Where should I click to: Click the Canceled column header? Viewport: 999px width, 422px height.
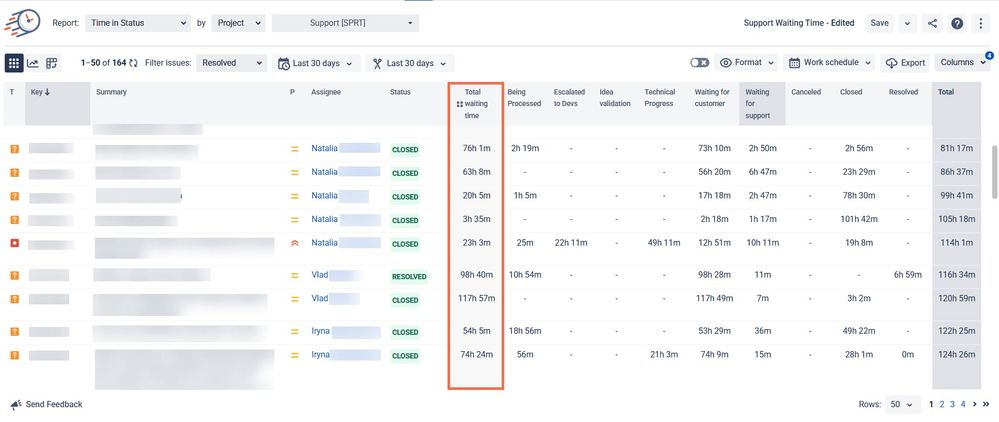pos(805,92)
